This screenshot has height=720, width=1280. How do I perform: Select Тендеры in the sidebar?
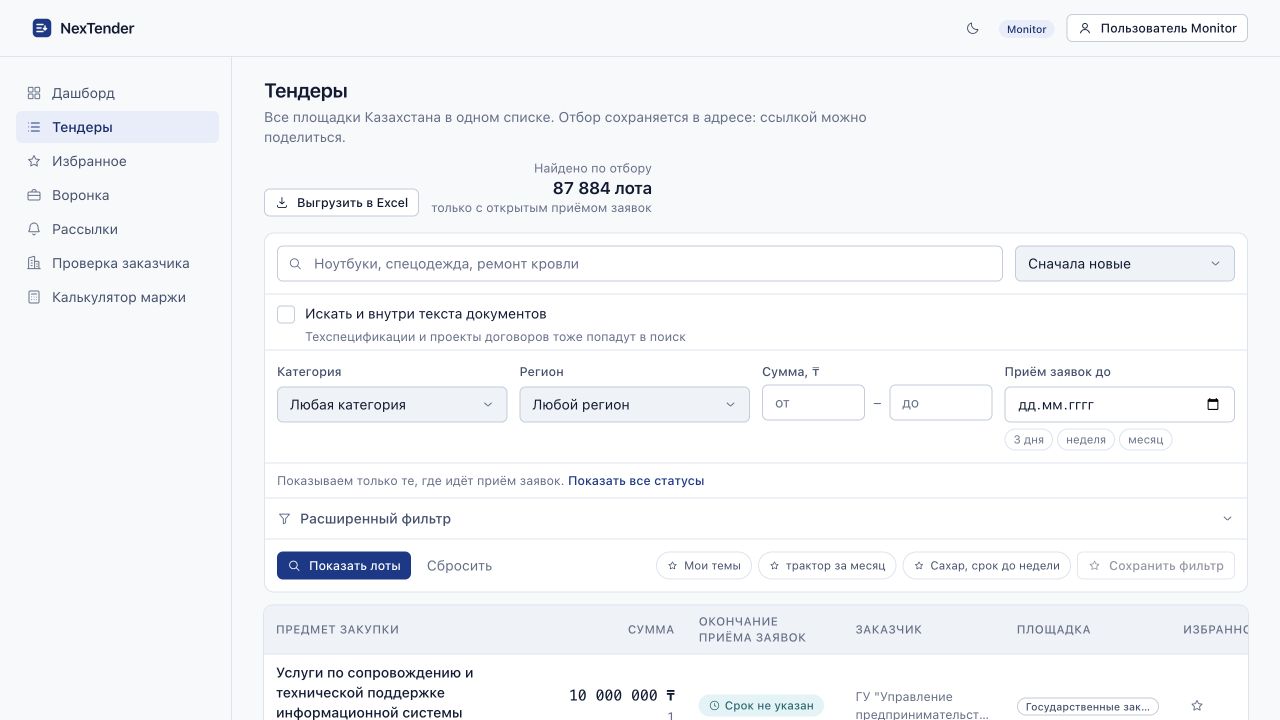(x=117, y=127)
